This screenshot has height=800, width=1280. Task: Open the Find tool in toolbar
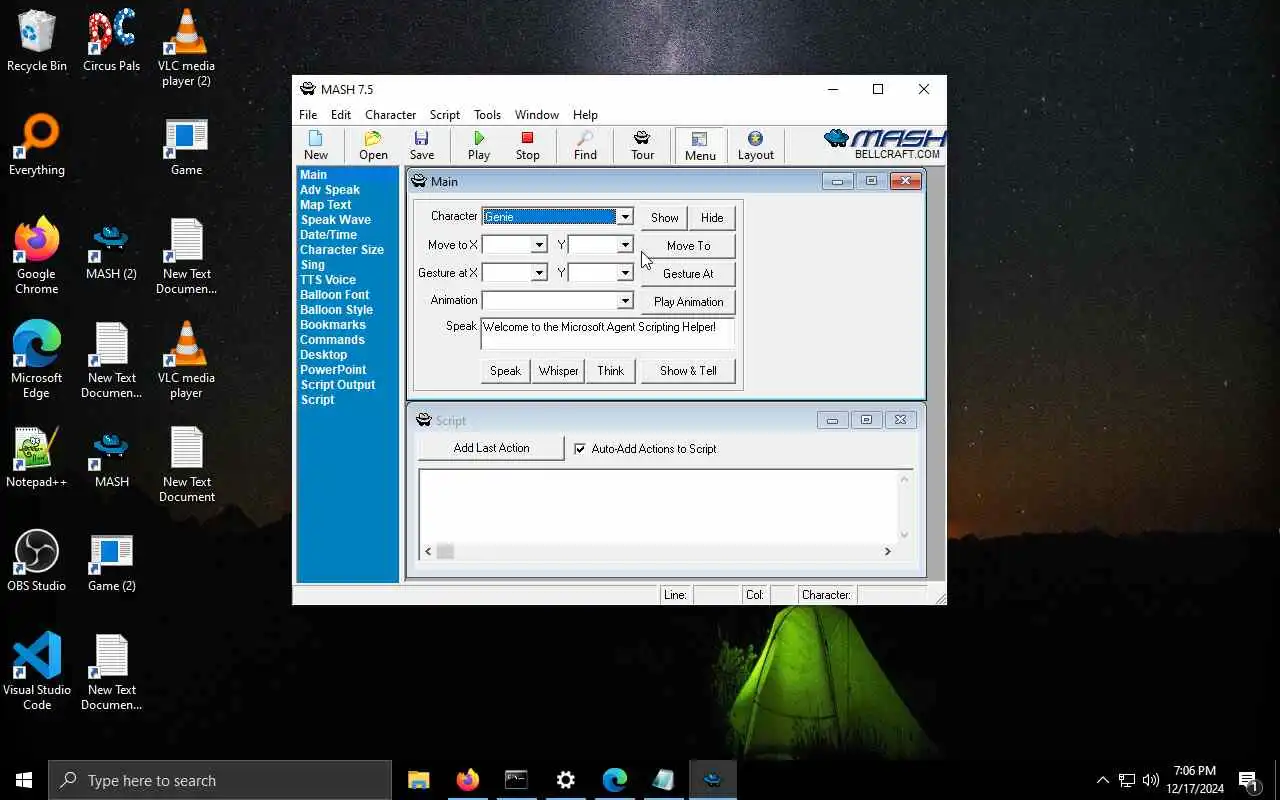585,145
